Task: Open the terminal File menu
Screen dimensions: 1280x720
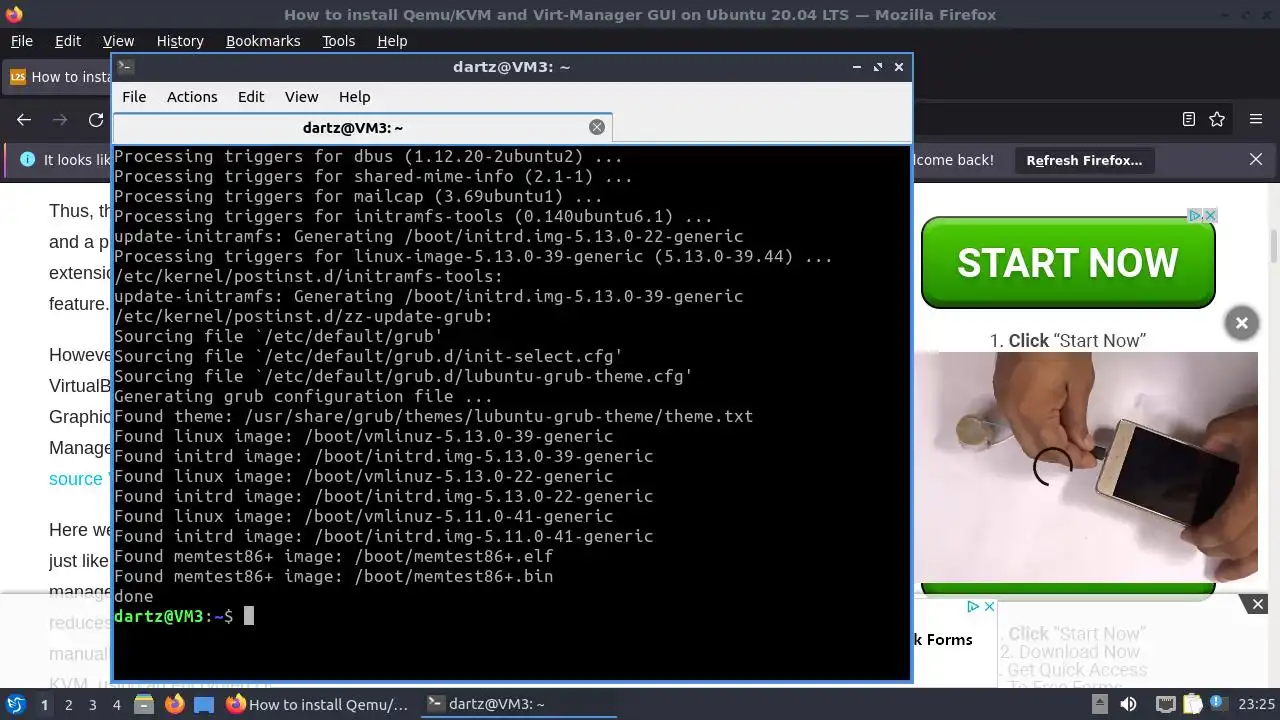Action: (134, 97)
